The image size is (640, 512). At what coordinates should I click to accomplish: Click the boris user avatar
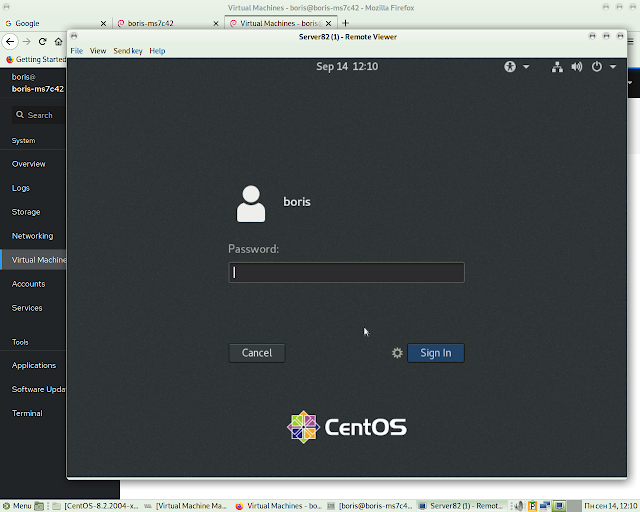point(251,204)
